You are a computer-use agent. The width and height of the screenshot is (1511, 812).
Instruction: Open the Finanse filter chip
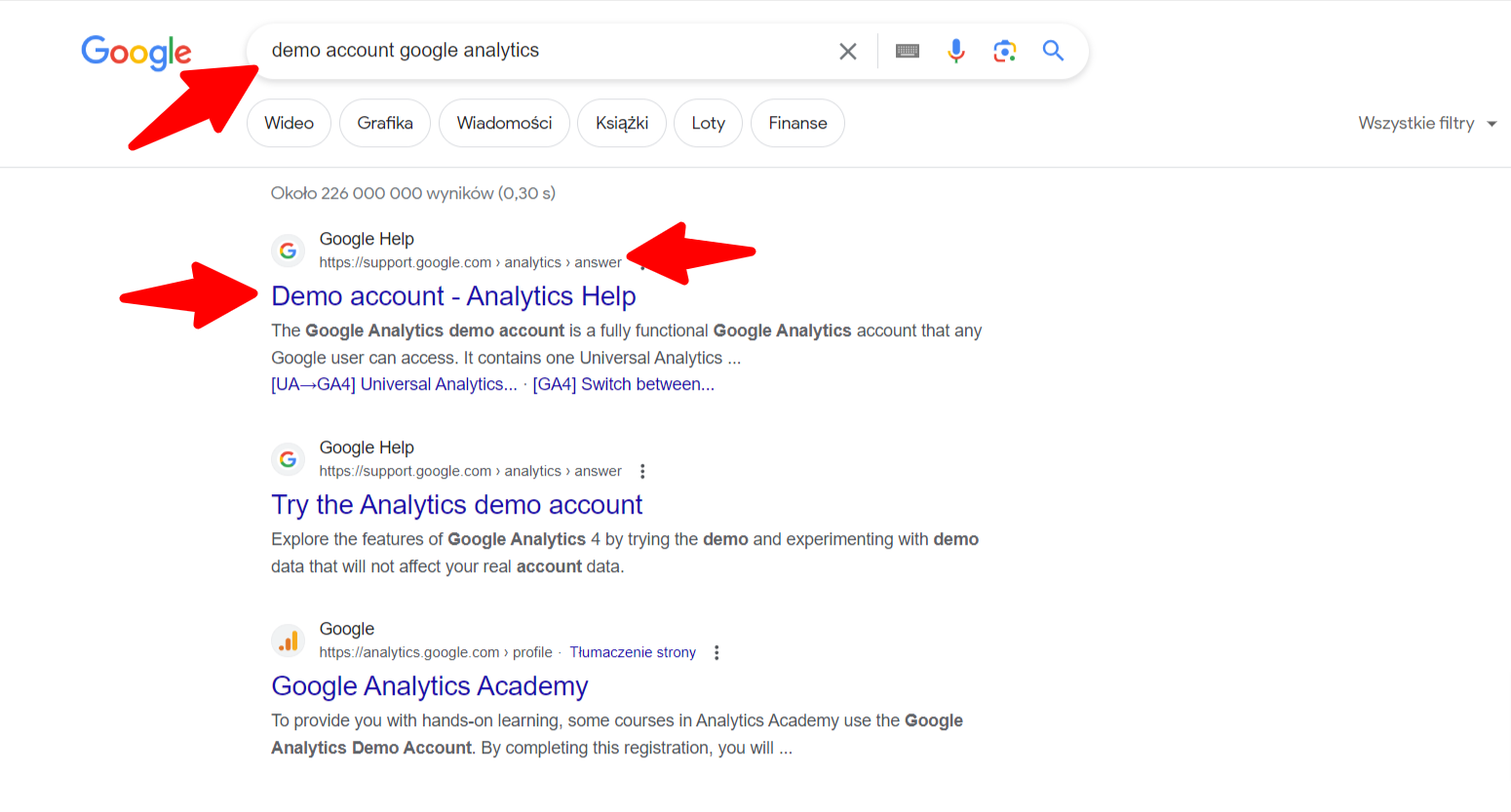797,124
